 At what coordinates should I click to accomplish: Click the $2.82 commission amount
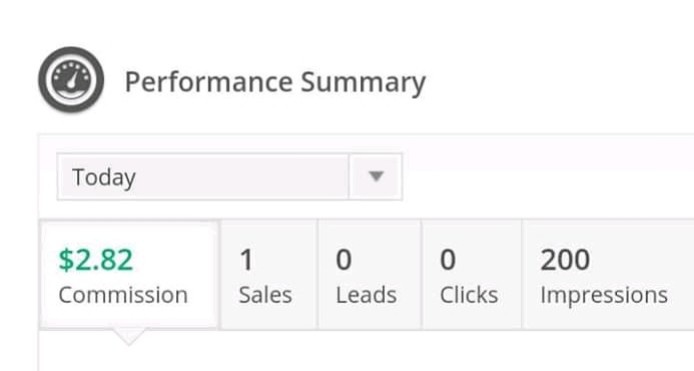click(96, 259)
